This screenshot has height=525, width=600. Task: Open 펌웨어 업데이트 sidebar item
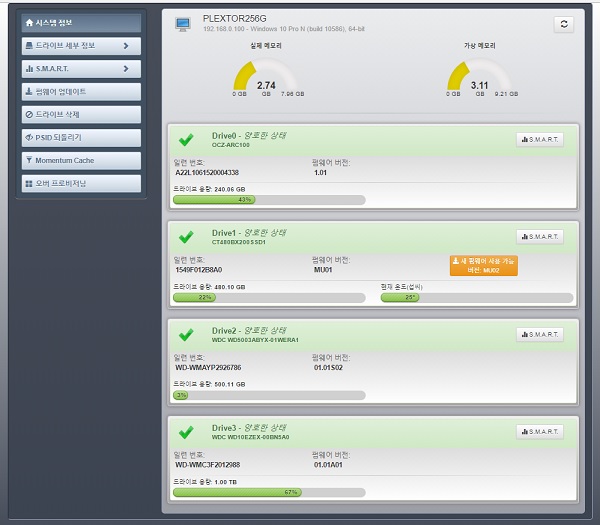click(81, 92)
